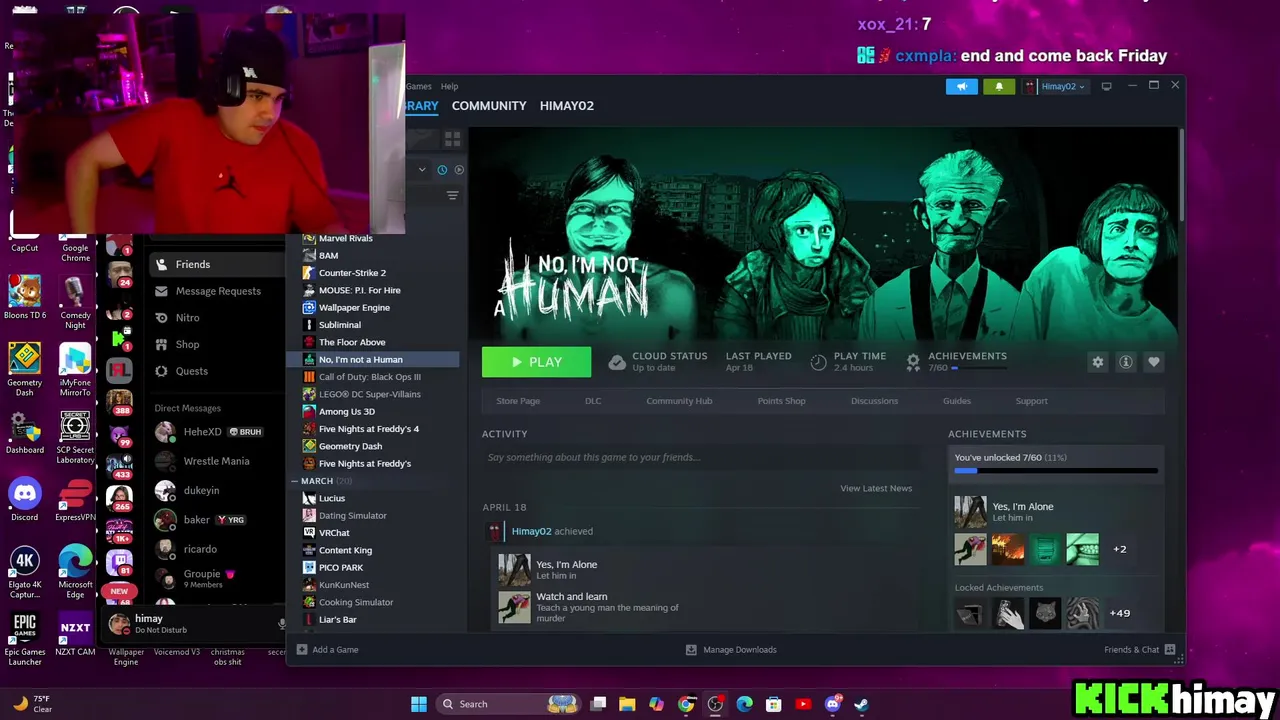Enter Steam Big Picture mode

click(1106, 86)
